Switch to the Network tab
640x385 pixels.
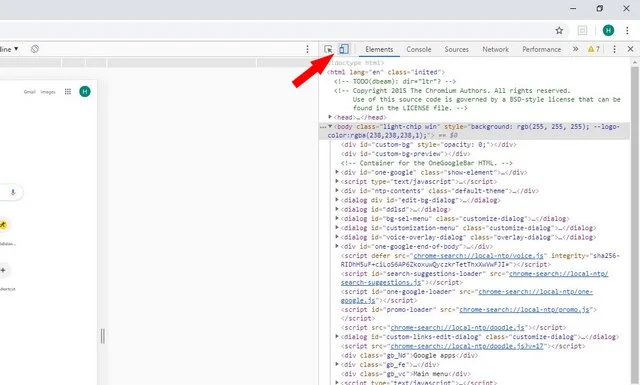tap(496, 49)
